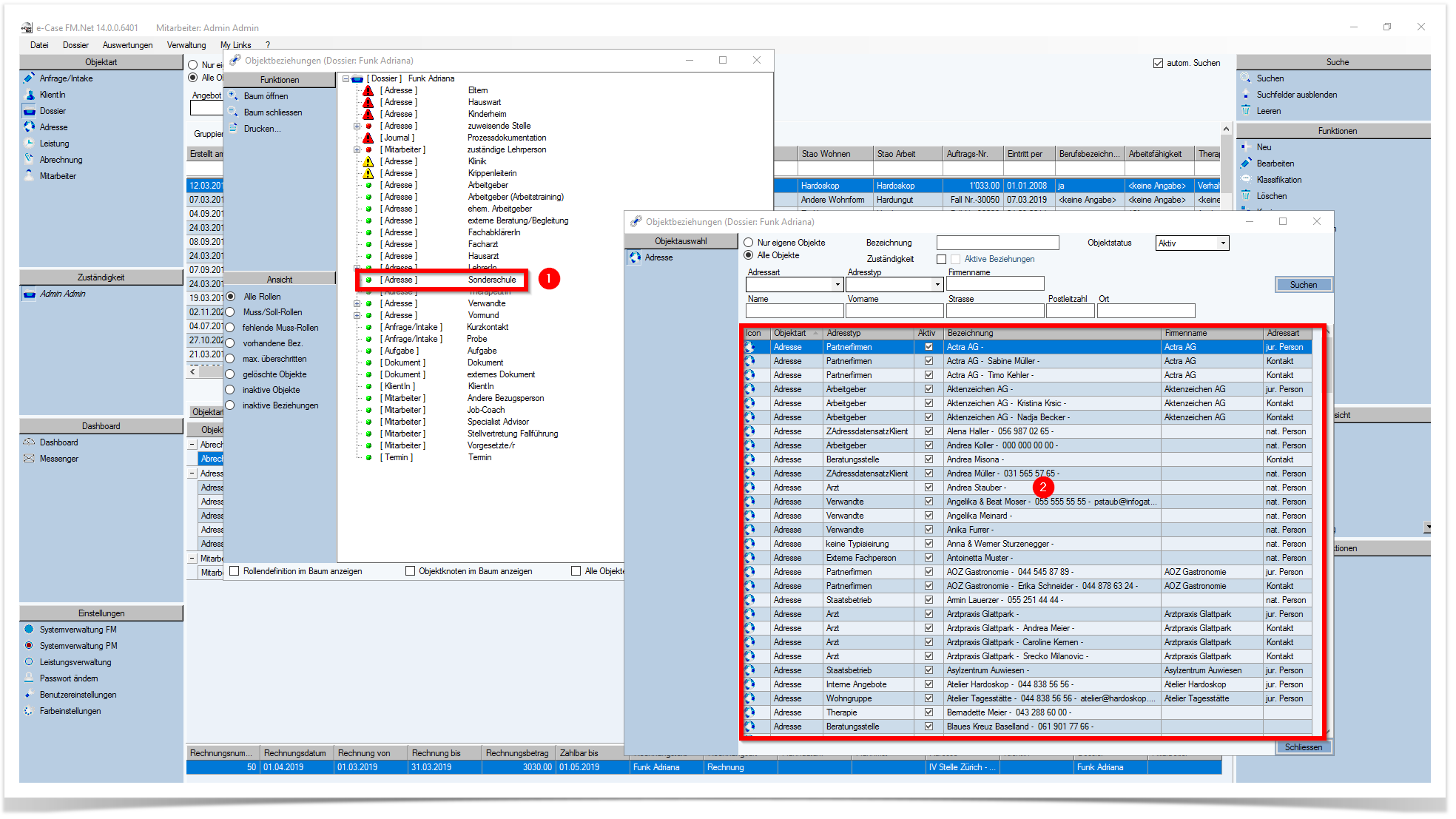Open Dossier menu in menu bar

[75, 45]
